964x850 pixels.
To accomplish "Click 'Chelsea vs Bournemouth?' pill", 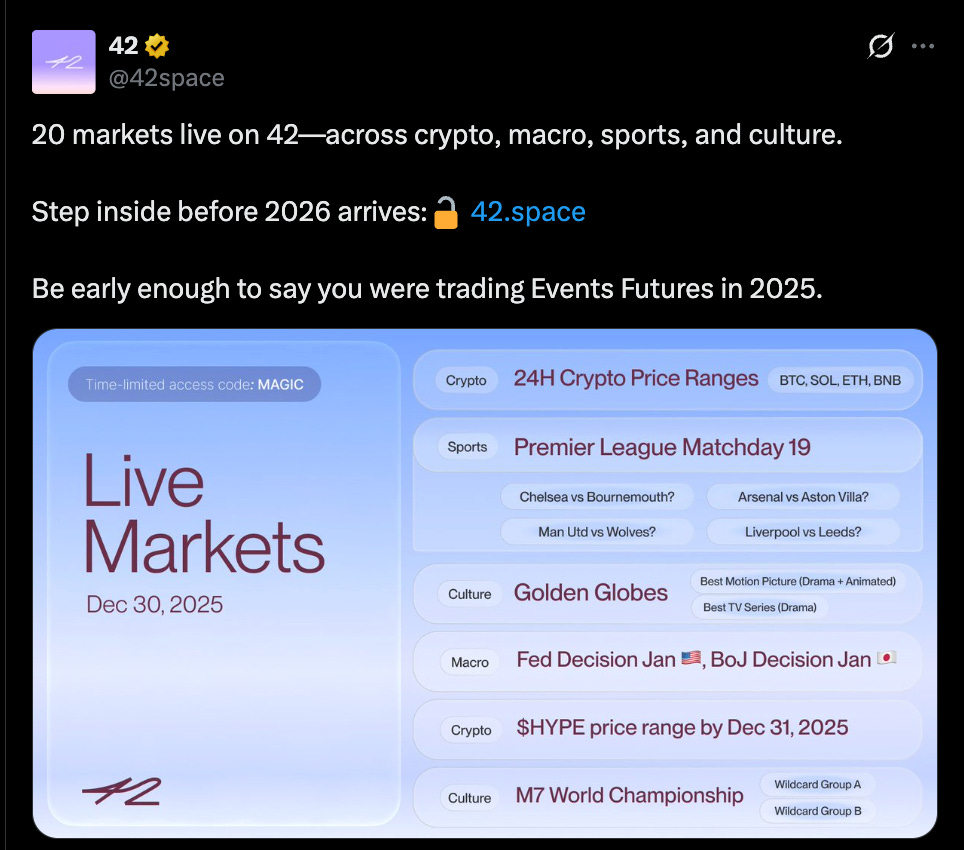I will [x=597, y=497].
